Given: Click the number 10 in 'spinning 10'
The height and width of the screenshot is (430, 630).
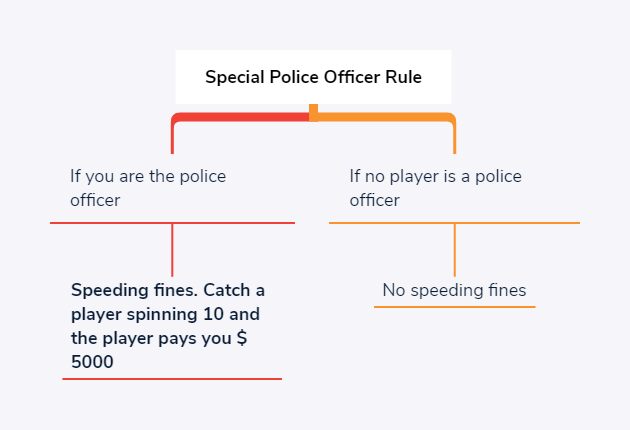Looking at the screenshot, I should (x=213, y=314).
